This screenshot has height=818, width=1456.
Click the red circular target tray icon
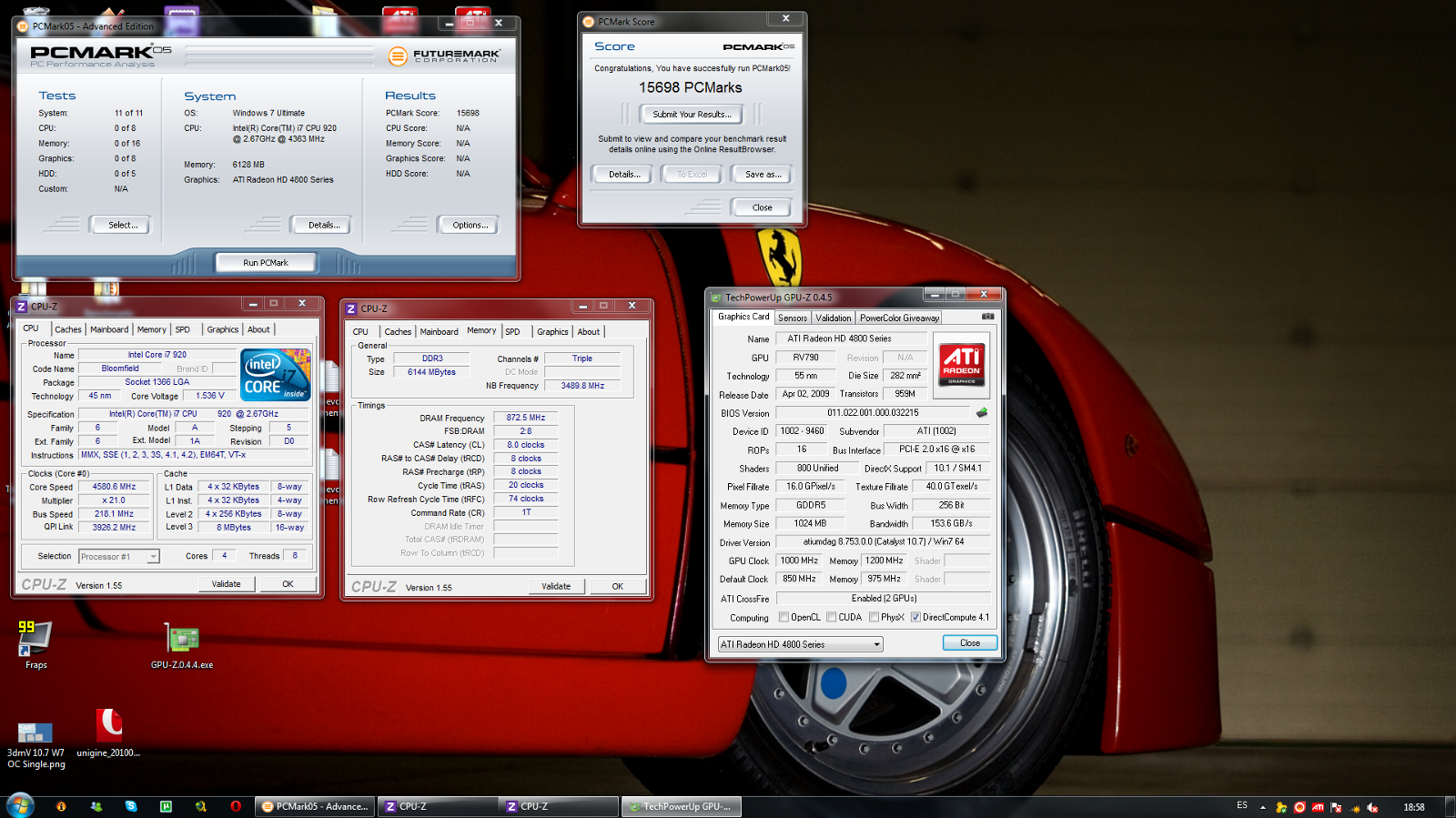click(x=1299, y=807)
